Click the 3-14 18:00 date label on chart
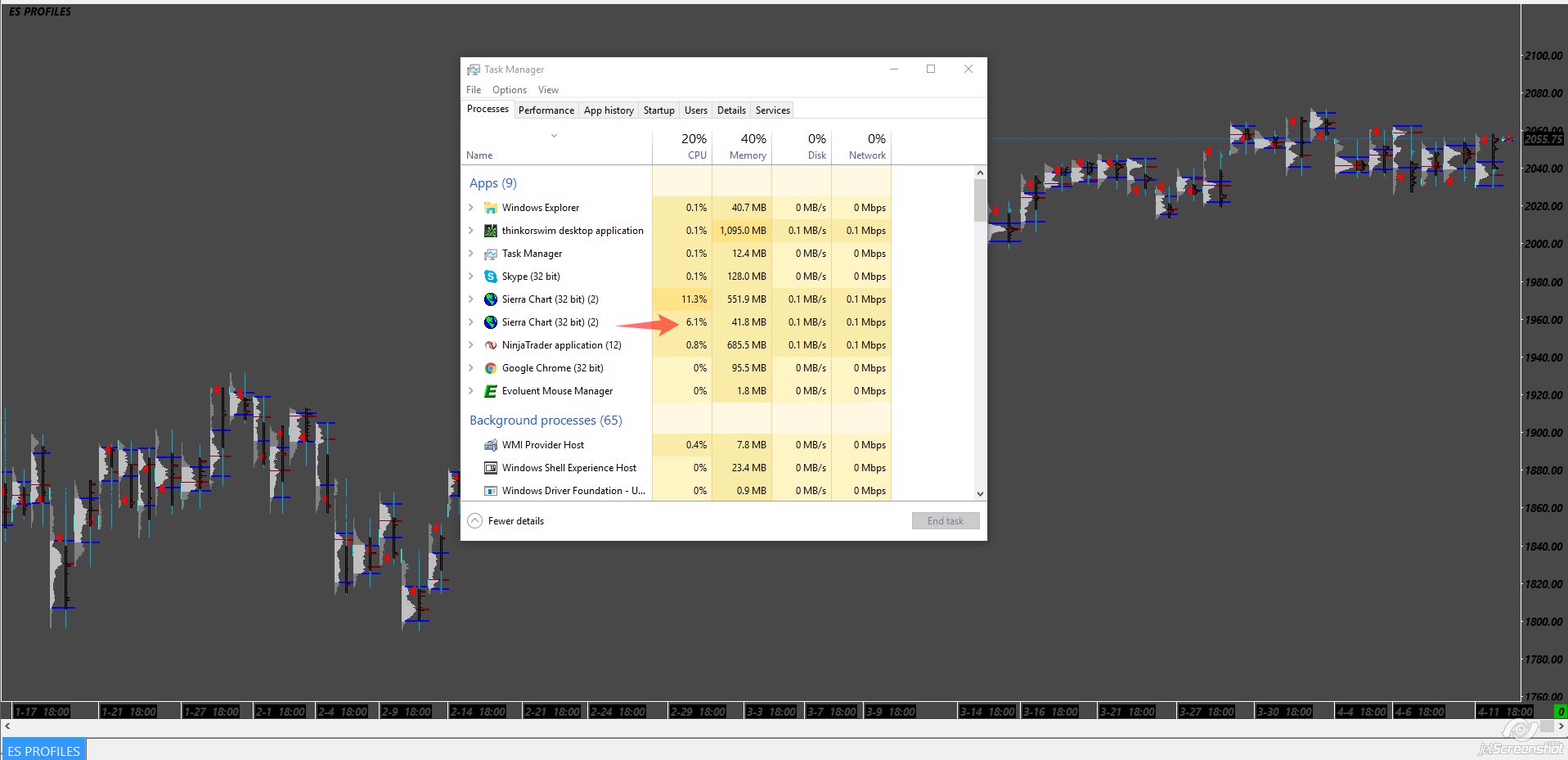 pos(987,712)
